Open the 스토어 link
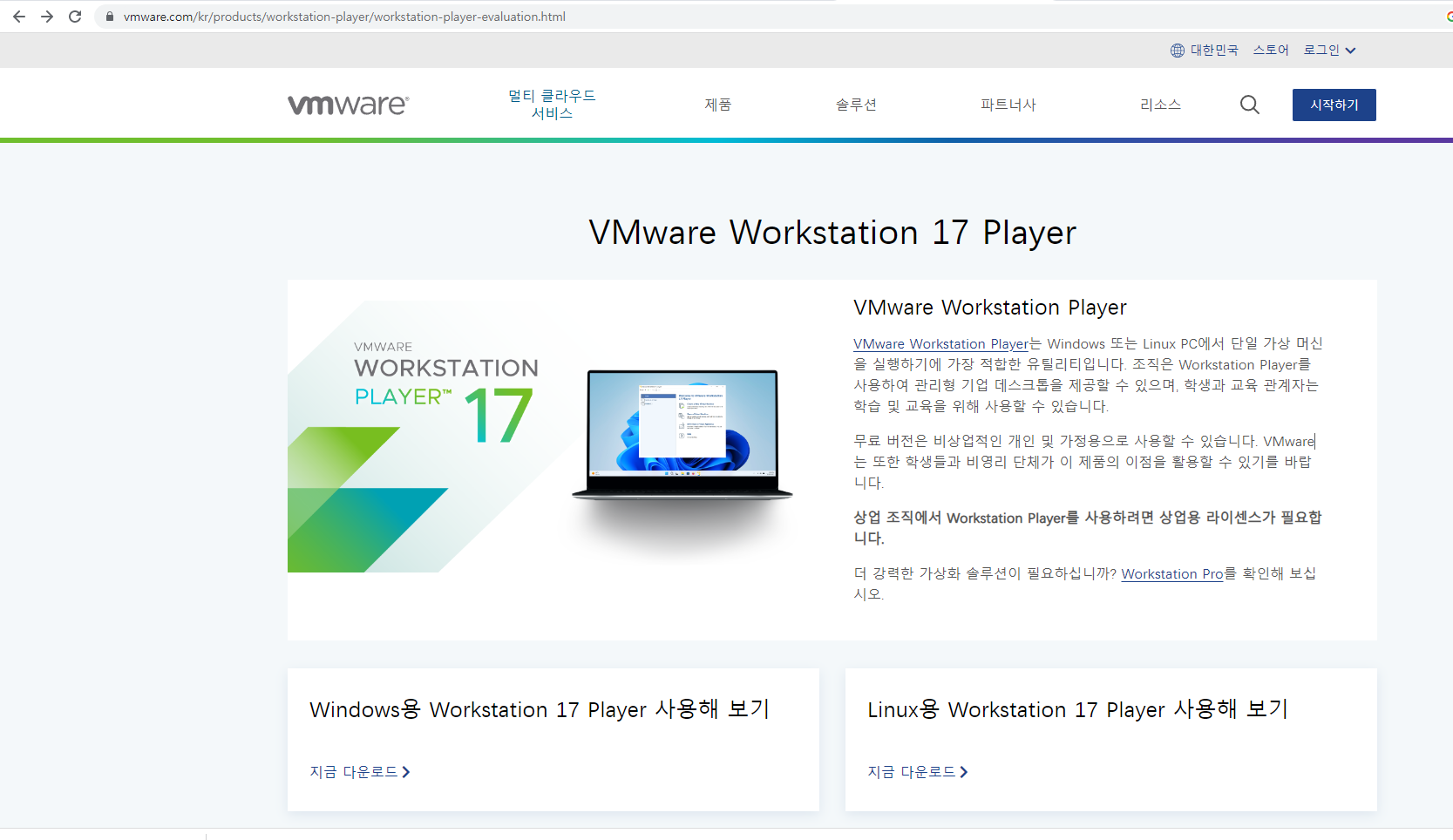The image size is (1453, 840). coord(1271,51)
